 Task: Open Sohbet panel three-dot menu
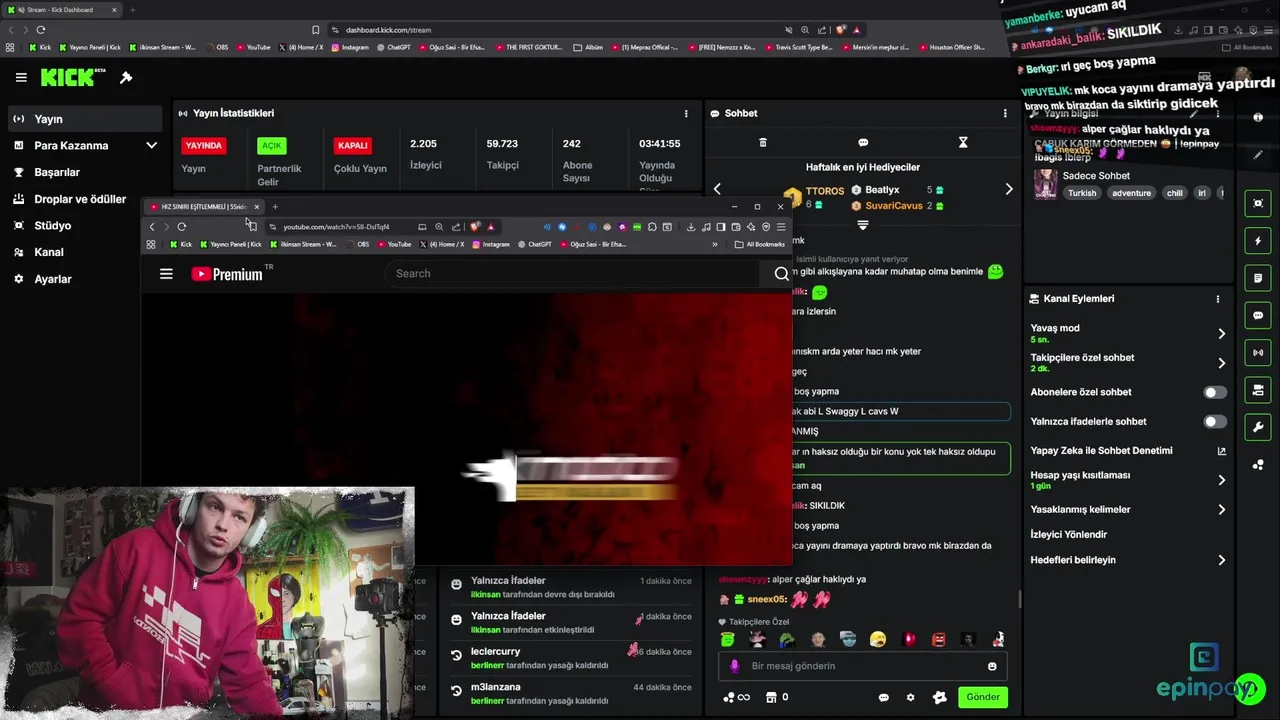(x=1005, y=113)
